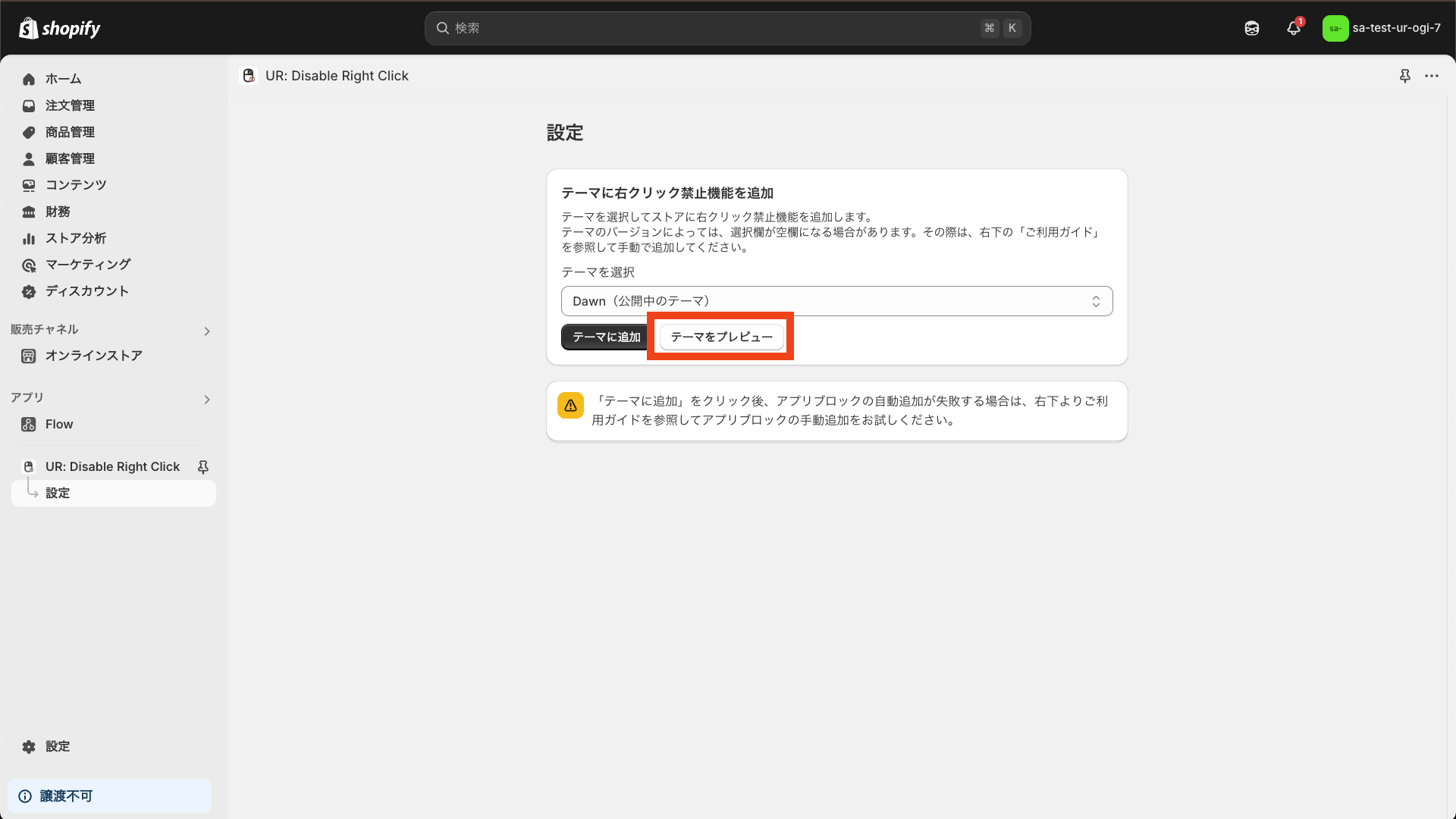The width and height of the screenshot is (1456, 819).
Task: Open the Flow app in the sidebar
Action: (x=59, y=424)
